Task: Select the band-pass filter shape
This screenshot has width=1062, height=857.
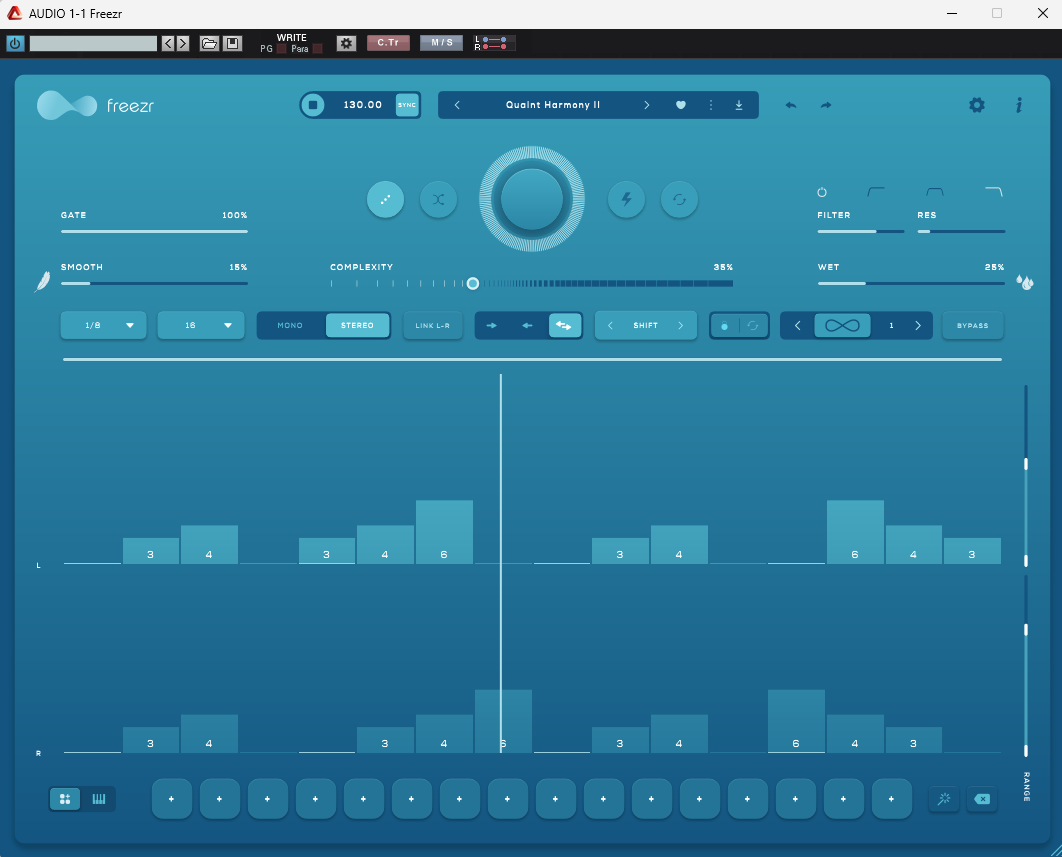Action: (935, 192)
